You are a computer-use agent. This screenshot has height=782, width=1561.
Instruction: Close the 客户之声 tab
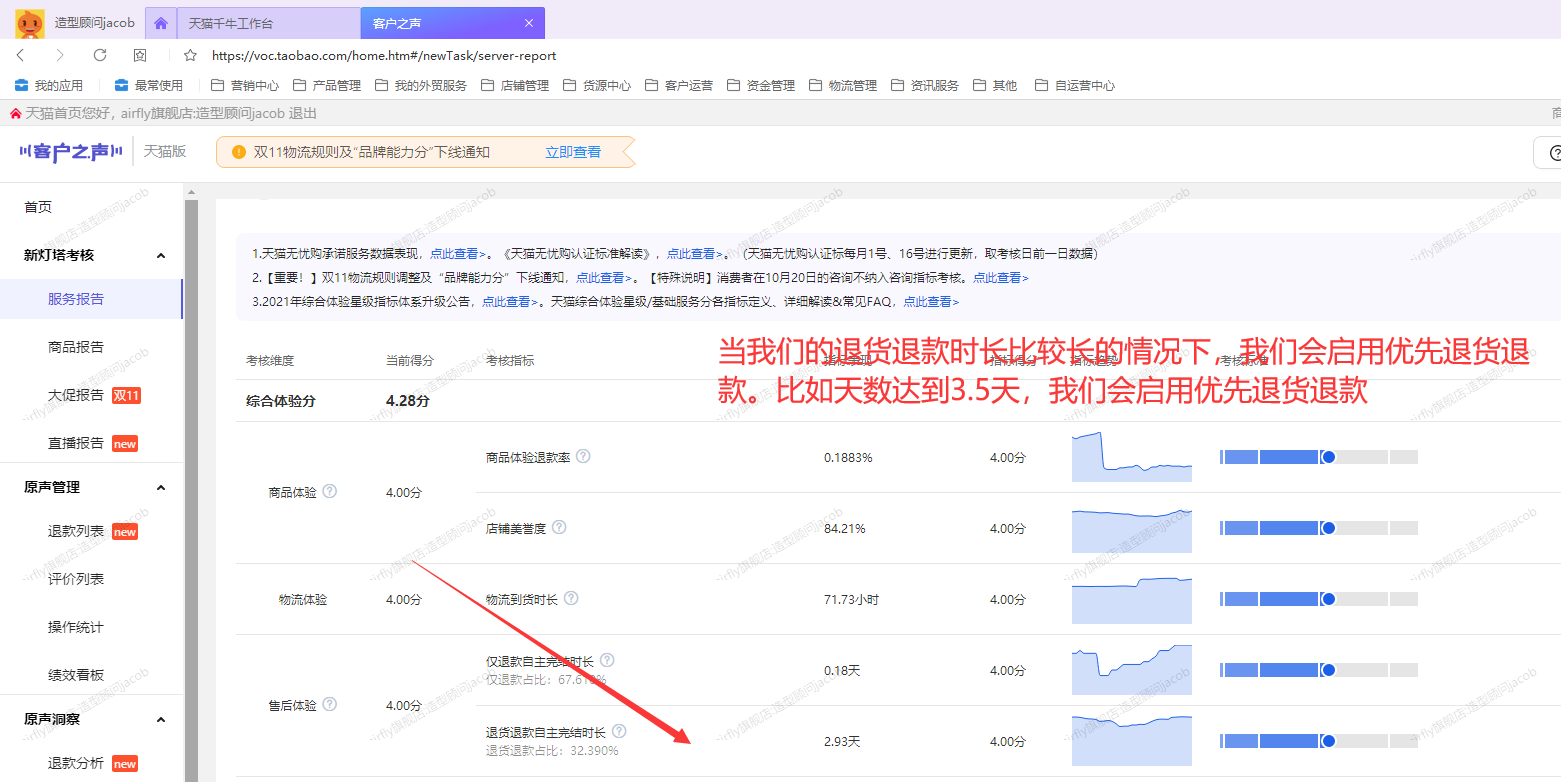(529, 23)
